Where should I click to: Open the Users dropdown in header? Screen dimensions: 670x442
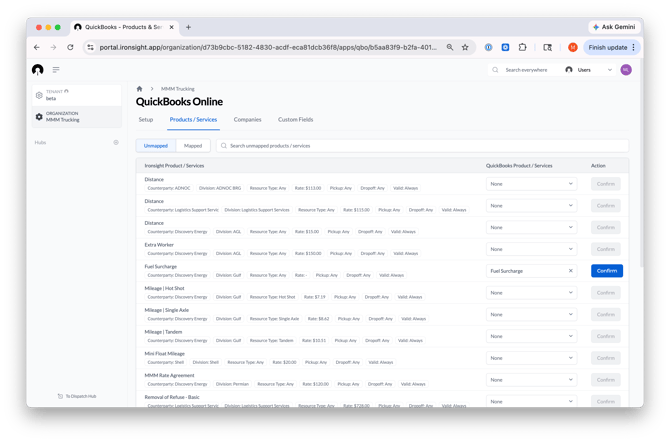click(x=588, y=70)
